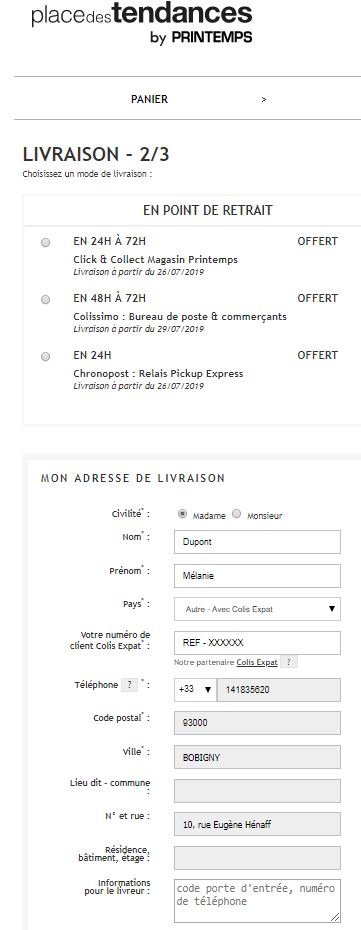Click the Résidence, bâtiment, étage field
361x930 pixels.
(257, 858)
